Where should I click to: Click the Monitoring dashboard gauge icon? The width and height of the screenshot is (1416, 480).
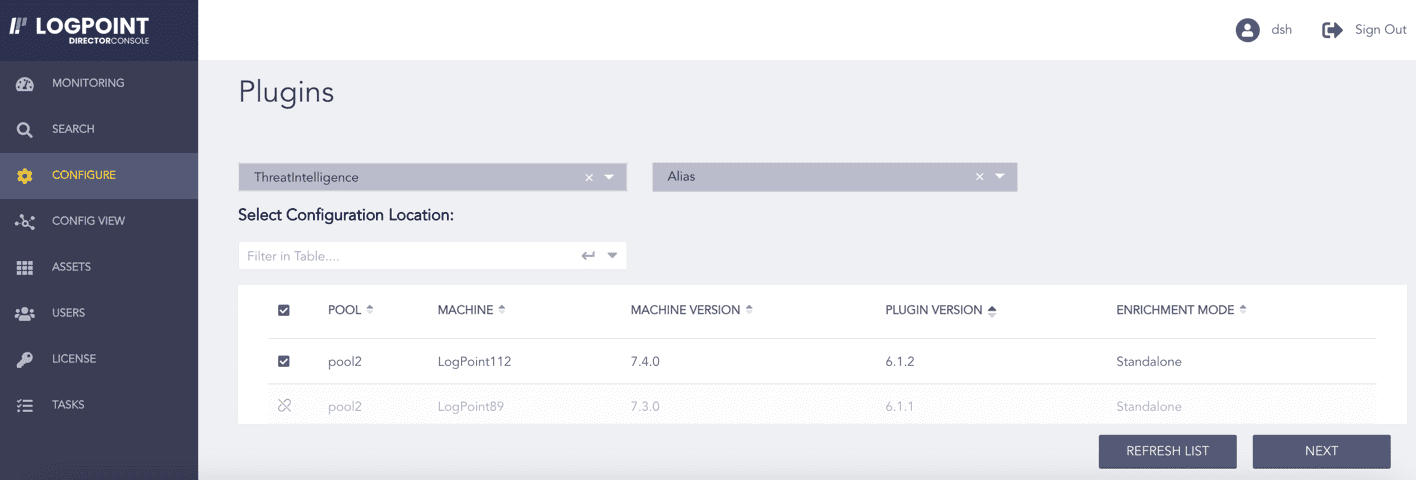click(25, 84)
